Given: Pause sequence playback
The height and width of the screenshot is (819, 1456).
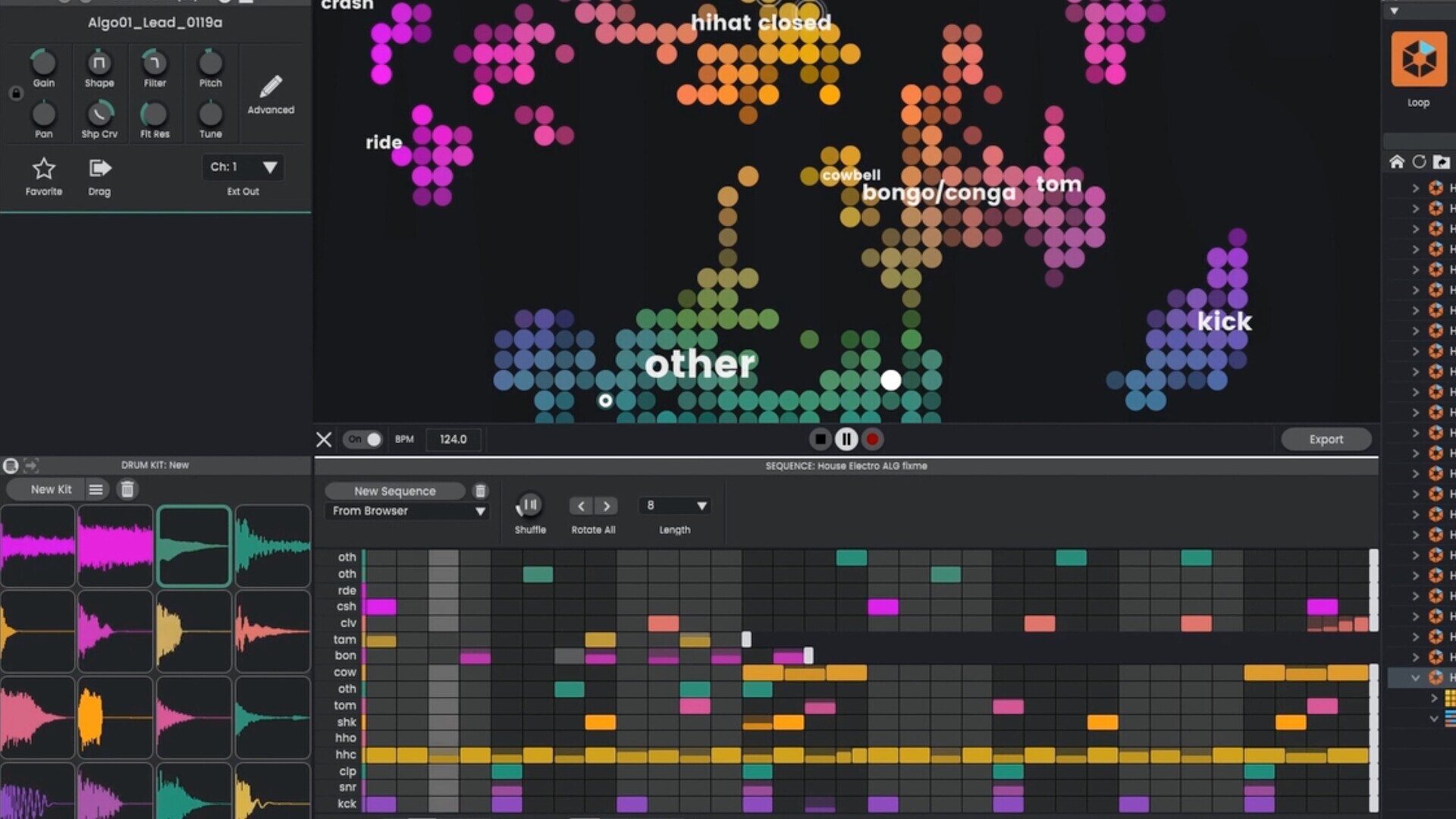Looking at the screenshot, I should point(846,439).
